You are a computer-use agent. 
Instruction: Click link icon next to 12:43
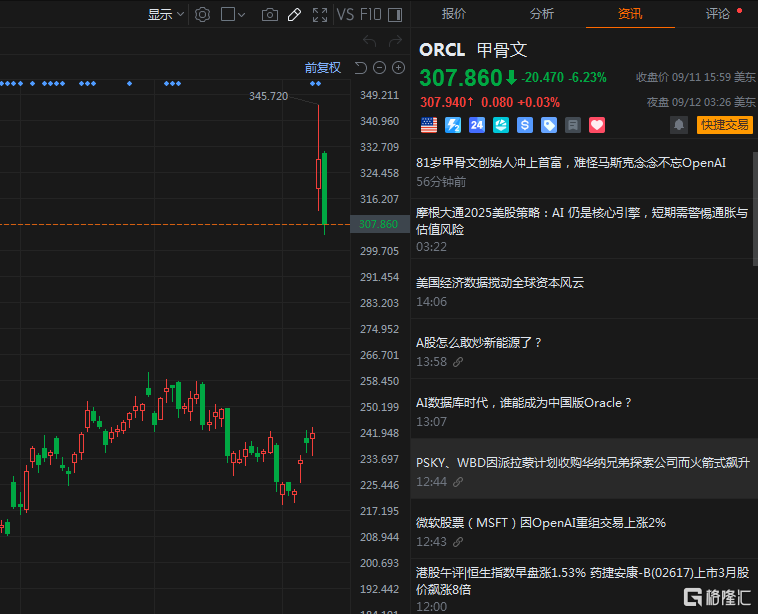458,542
